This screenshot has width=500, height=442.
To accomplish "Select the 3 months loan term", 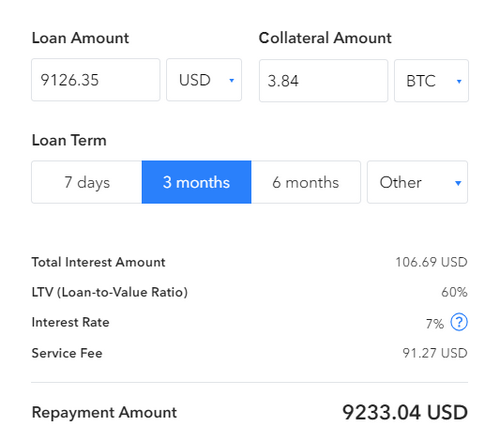I will point(196,182).
